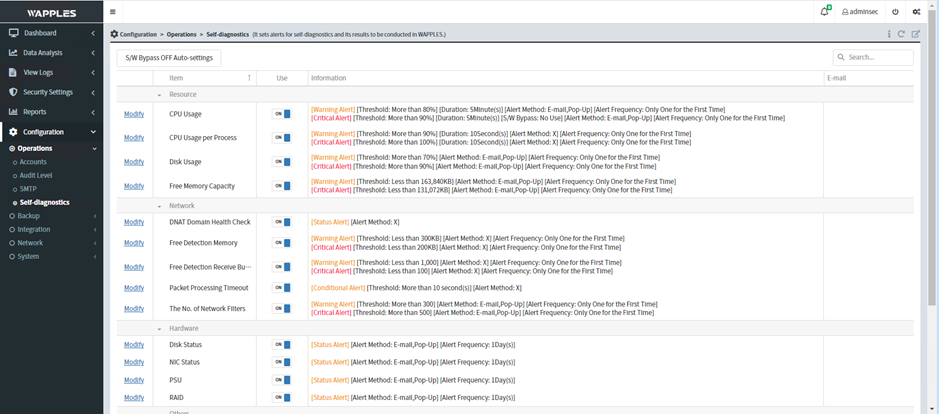Collapse the Resource group
Viewport: 939px width, 414px height.
160,95
